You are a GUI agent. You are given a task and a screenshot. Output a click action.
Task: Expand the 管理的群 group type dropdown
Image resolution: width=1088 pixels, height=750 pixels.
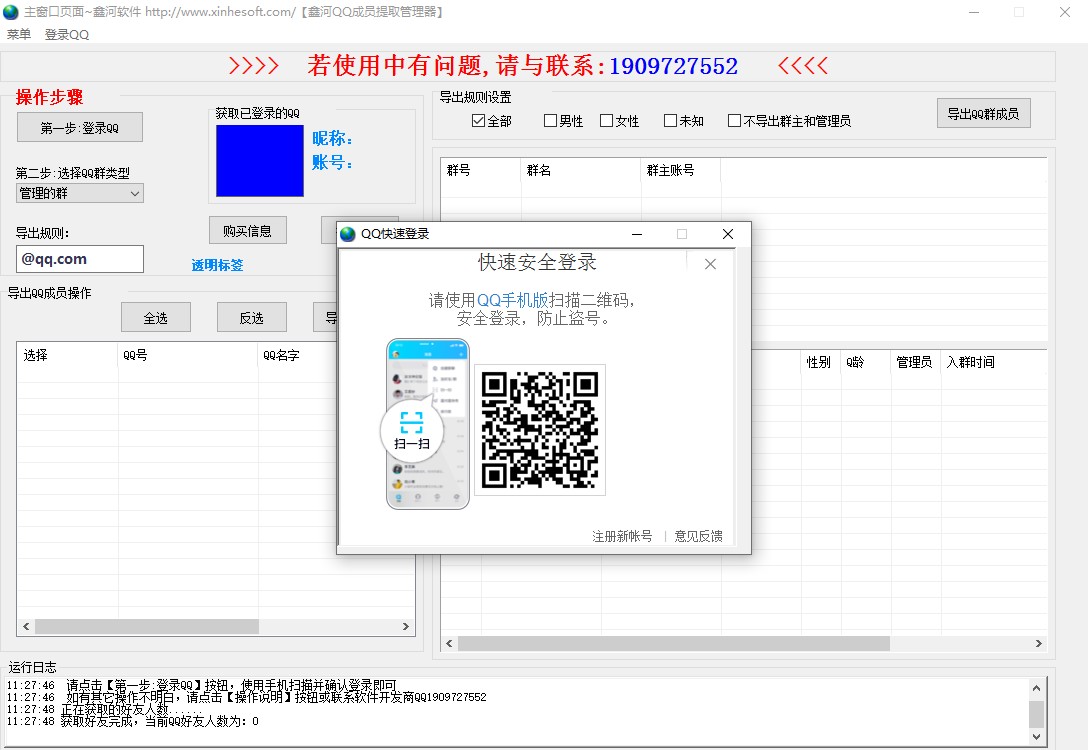(x=80, y=194)
